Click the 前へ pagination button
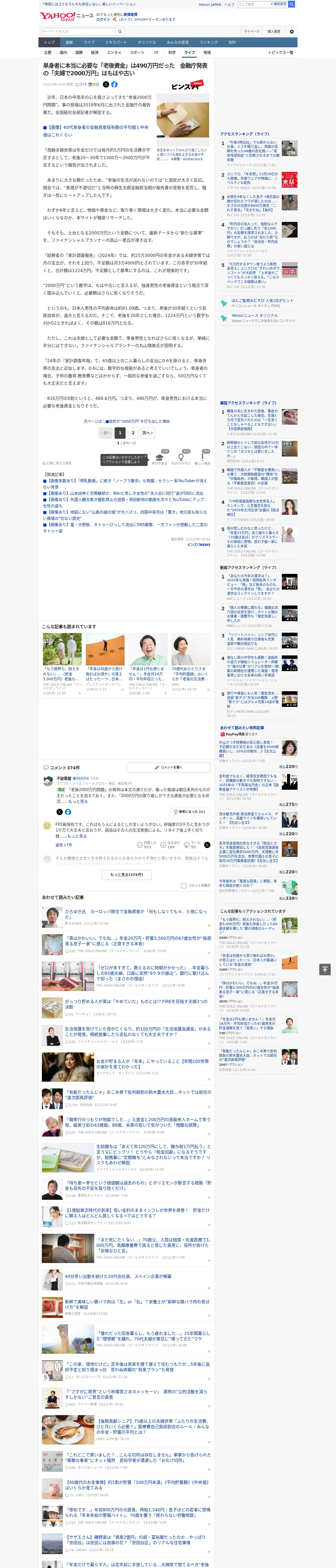The height and width of the screenshot is (1568, 336). 105,433
